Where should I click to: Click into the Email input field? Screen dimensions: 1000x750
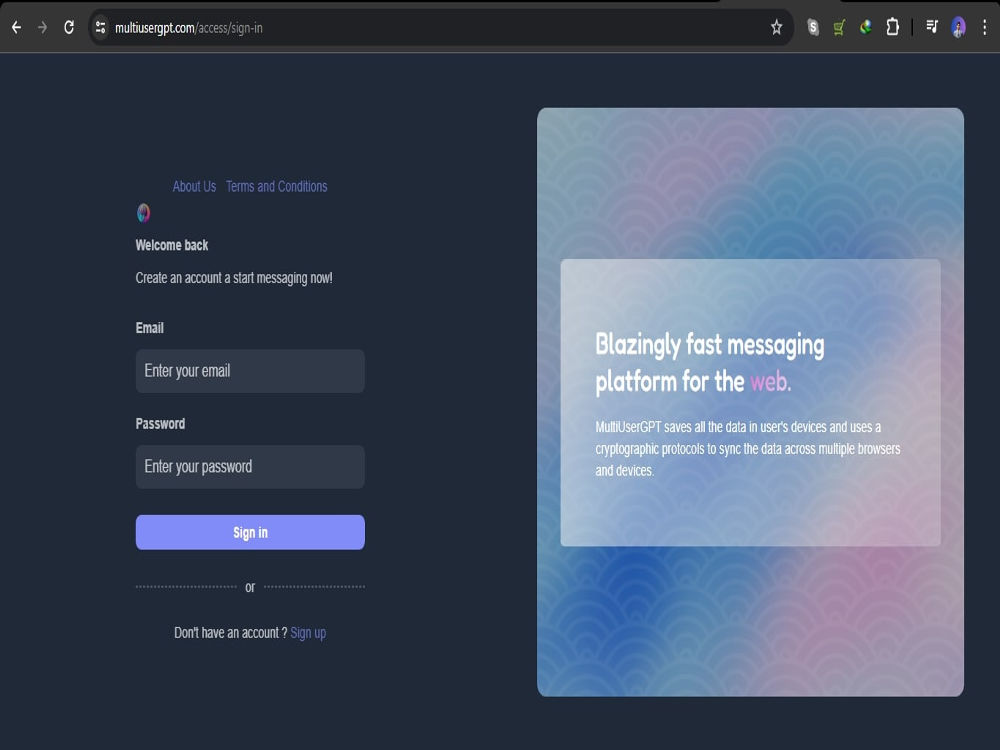[250, 371]
